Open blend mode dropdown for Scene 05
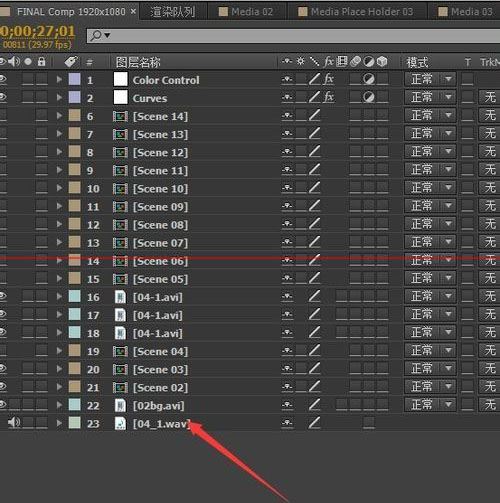500x503 pixels. (430, 278)
